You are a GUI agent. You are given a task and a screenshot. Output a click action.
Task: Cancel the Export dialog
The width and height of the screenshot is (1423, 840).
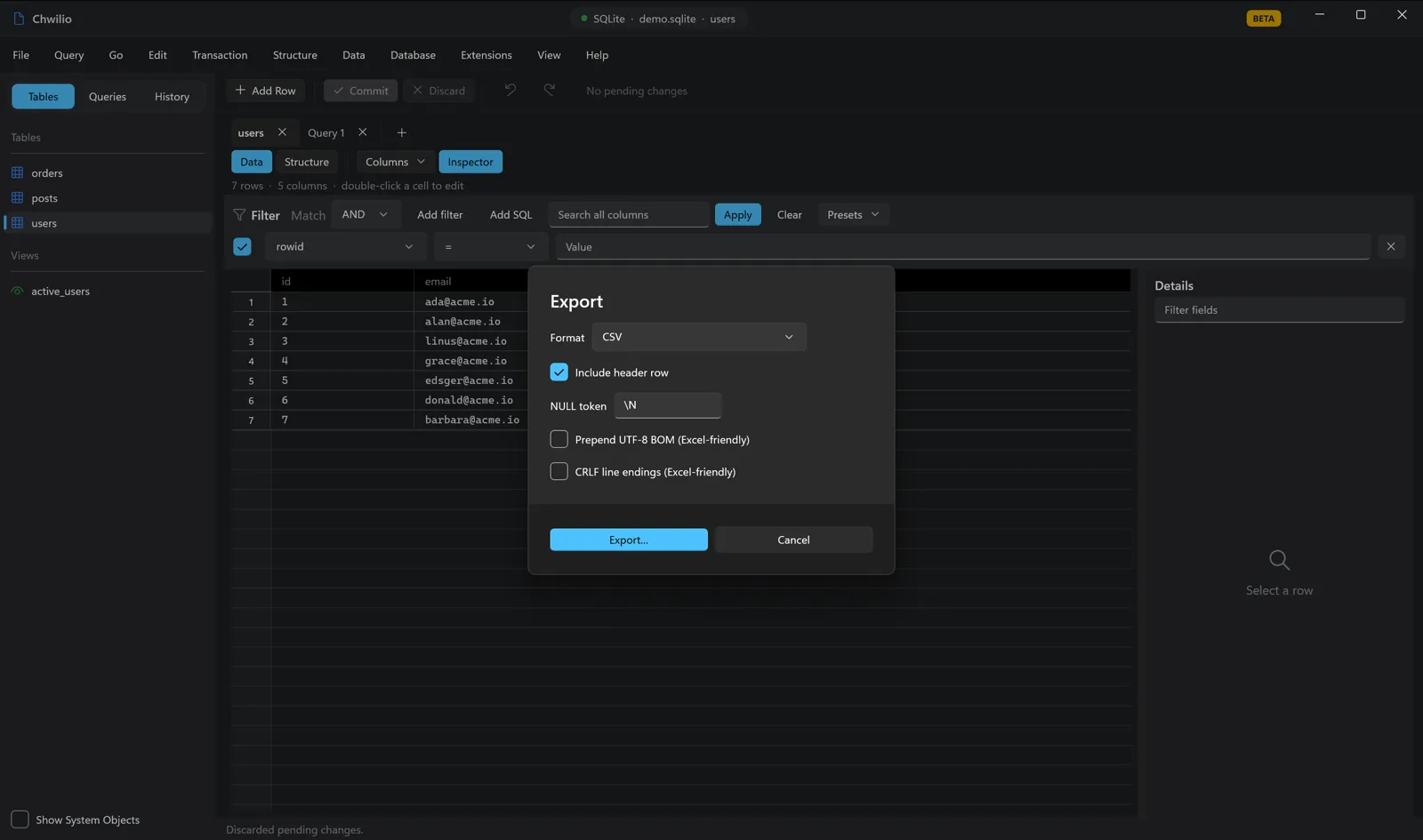[793, 540]
